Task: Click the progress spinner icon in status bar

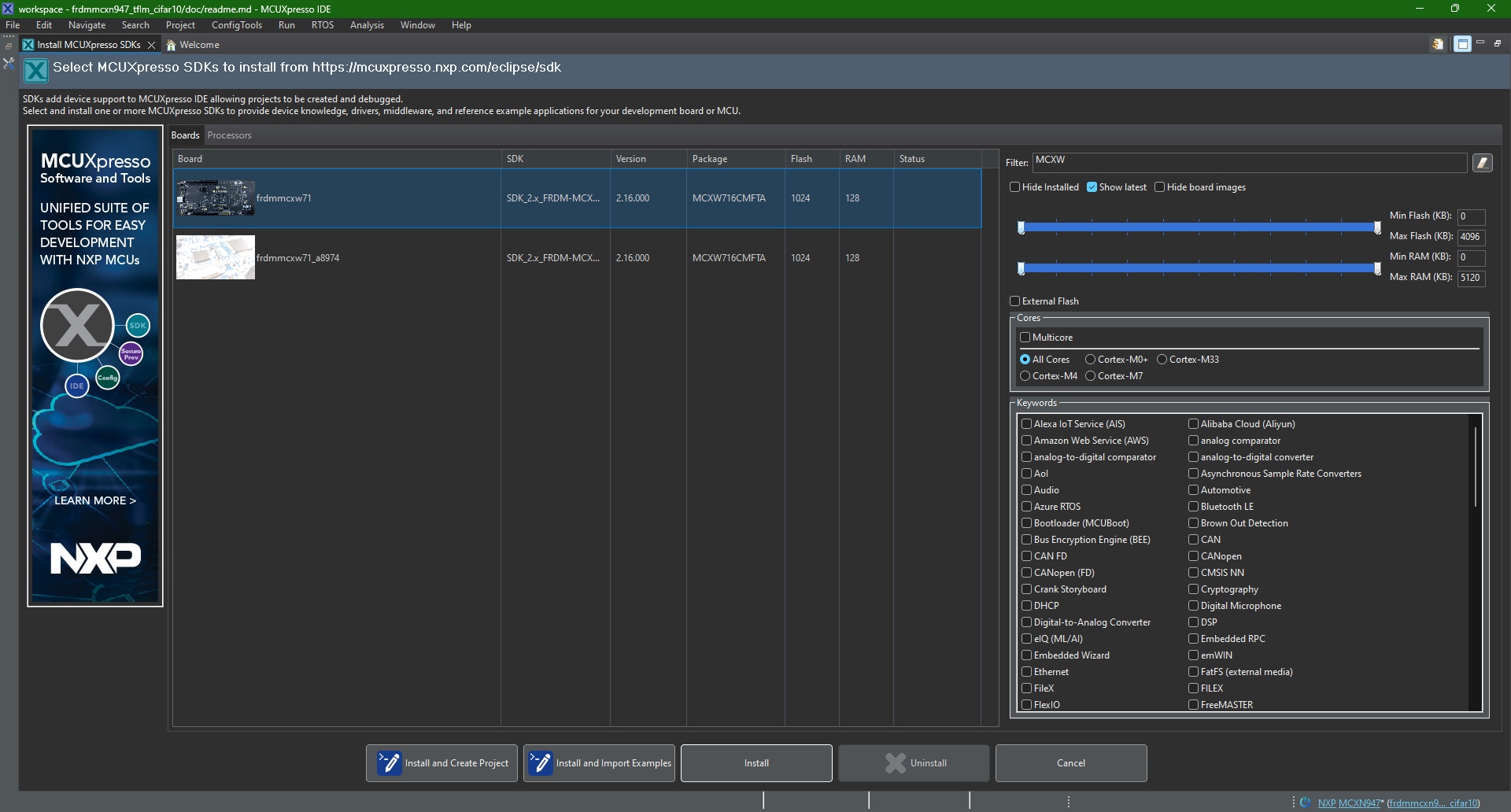Action: pos(1305,803)
